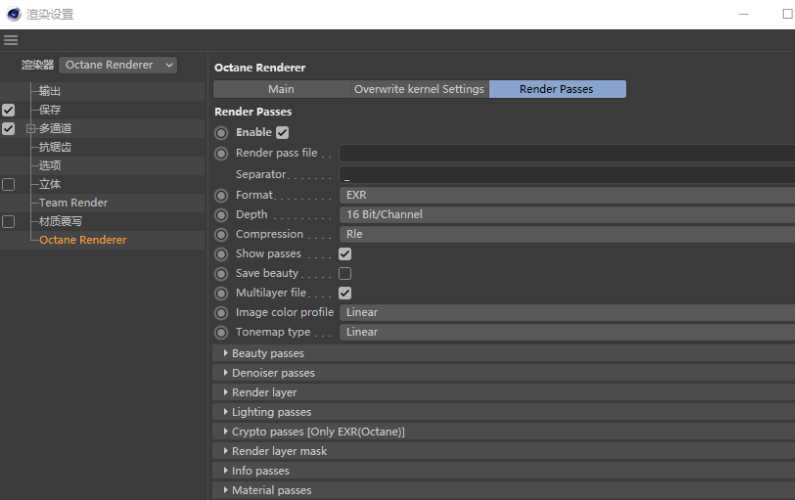
Task: Switch to the Main tab
Action: coord(281,89)
